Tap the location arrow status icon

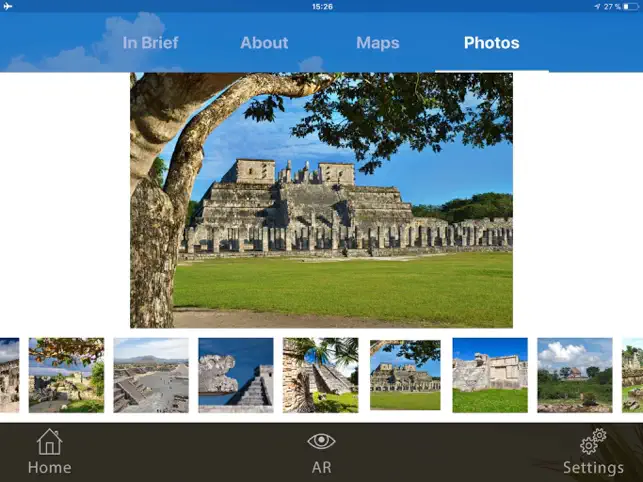click(x=597, y=7)
